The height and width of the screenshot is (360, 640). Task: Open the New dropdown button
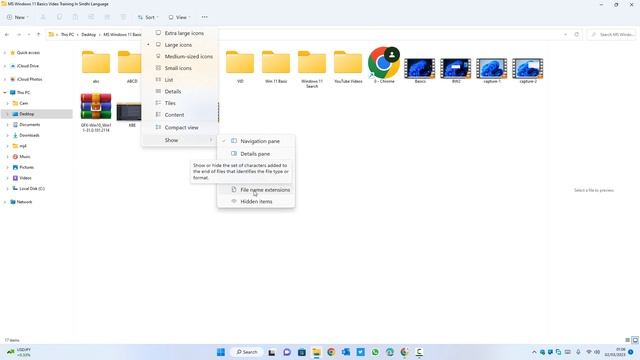(18, 17)
